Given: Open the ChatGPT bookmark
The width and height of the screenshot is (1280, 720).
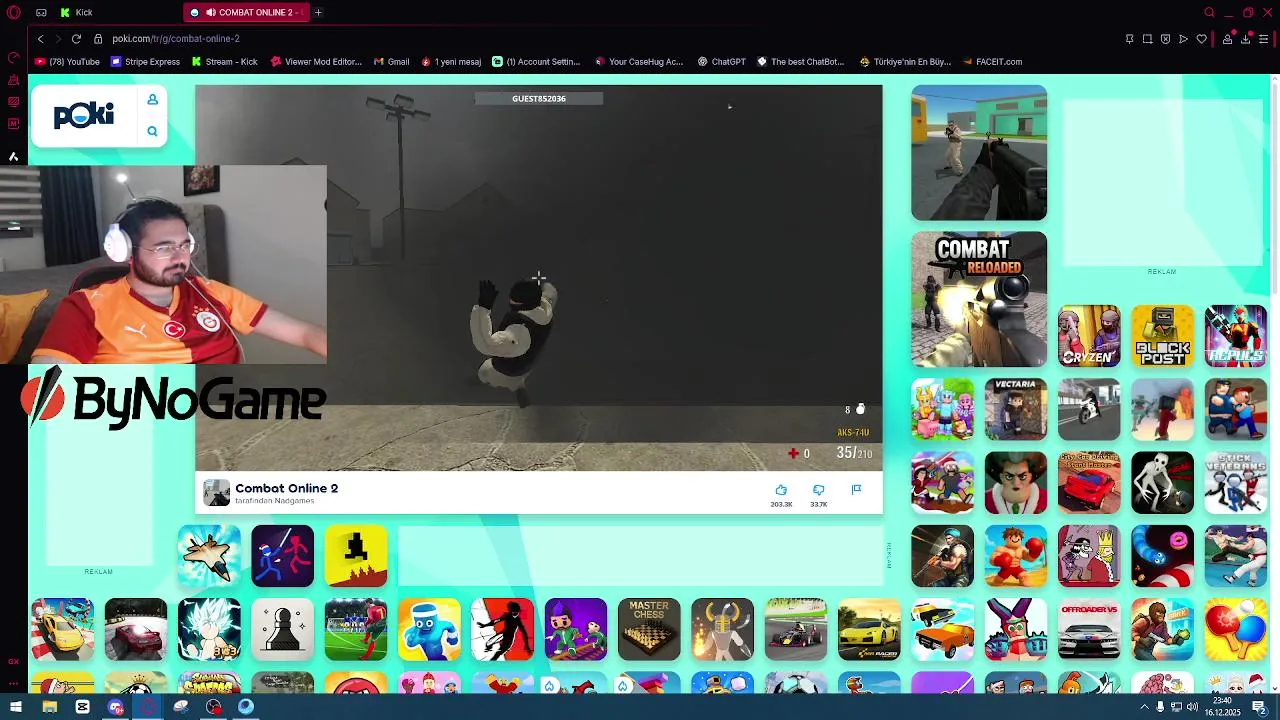Looking at the screenshot, I should pyautogui.click(x=722, y=62).
